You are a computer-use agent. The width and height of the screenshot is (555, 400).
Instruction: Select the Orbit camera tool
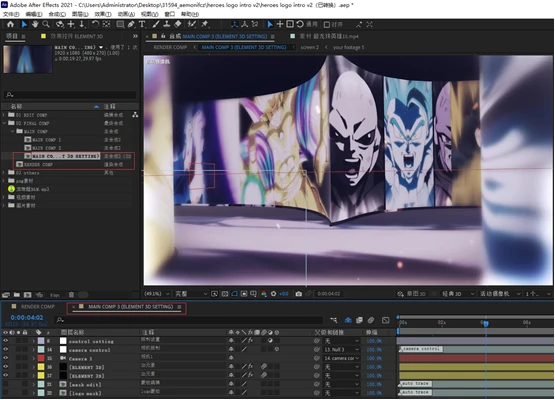[60, 24]
